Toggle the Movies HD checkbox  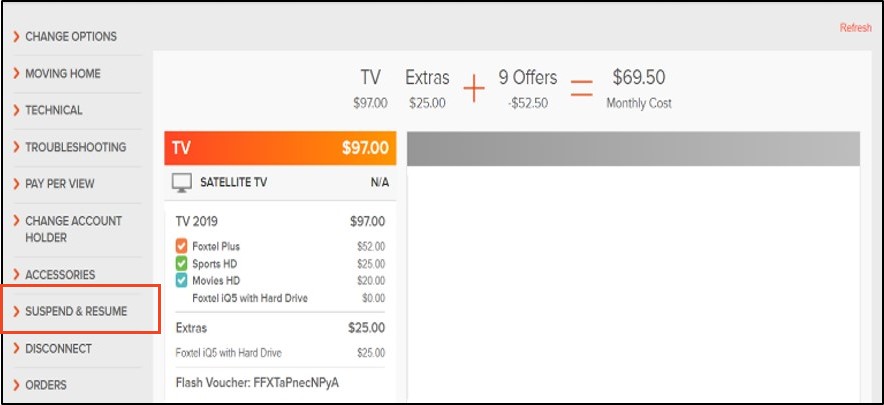(x=181, y=280)
